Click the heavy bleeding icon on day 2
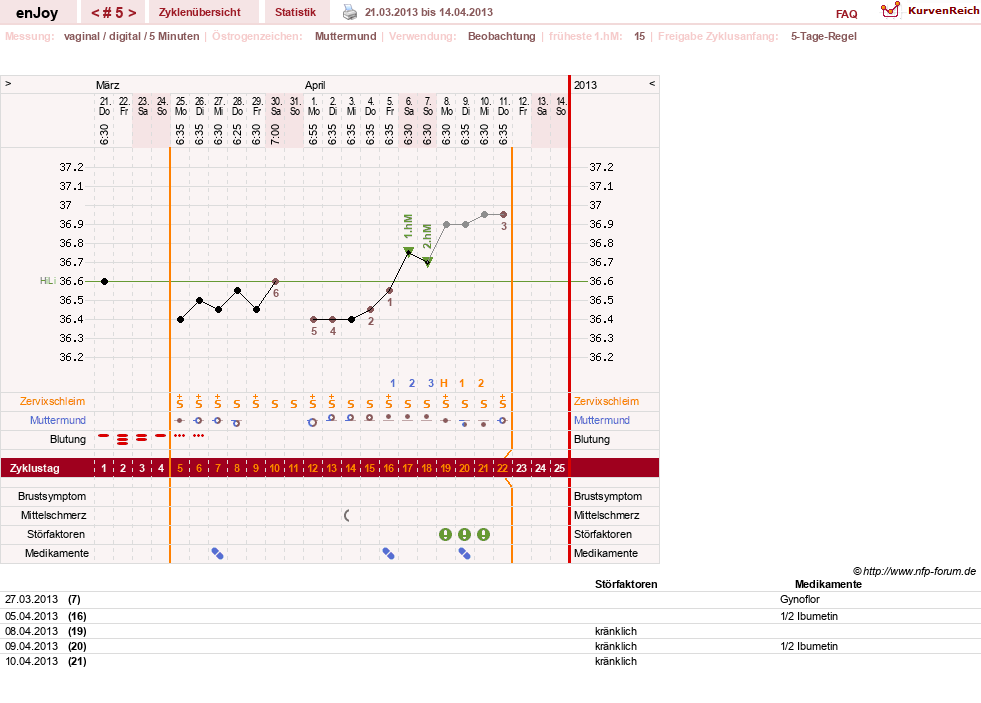 pos(123,440)
